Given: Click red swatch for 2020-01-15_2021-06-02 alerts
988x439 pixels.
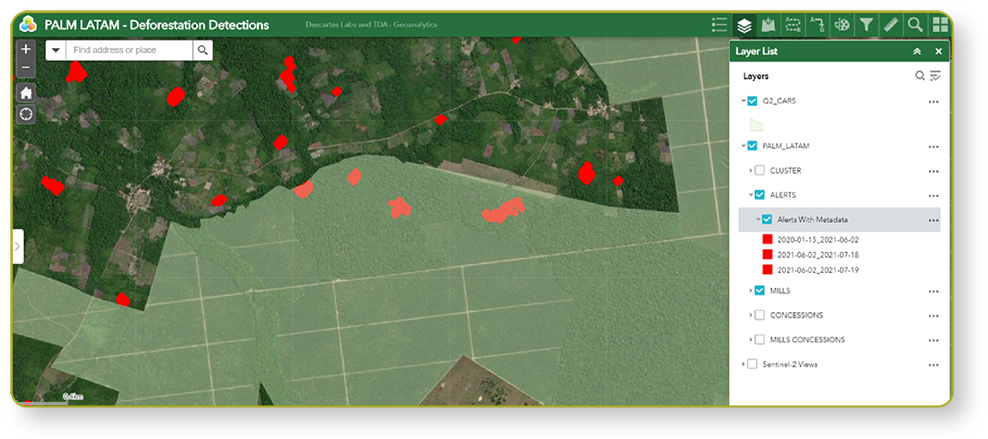Looking at the screenshot, I should pyautogui.click(x=767, y=240).
